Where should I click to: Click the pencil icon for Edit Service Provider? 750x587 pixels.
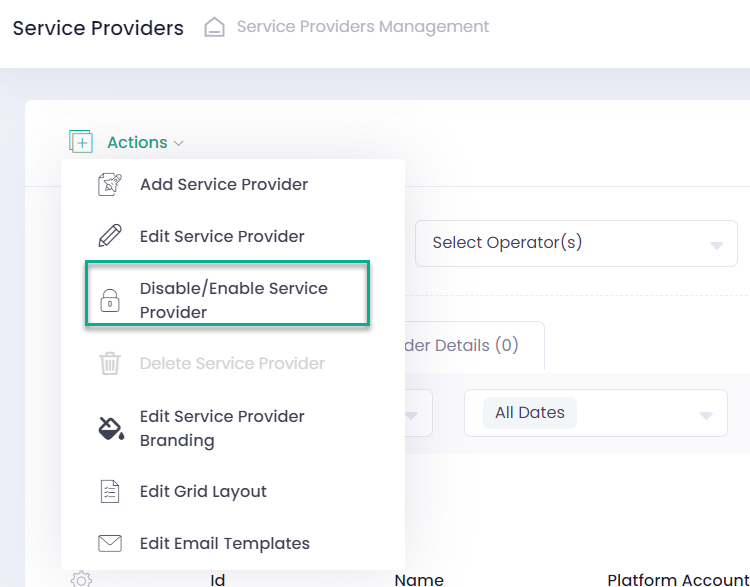[x=109, y=236]
